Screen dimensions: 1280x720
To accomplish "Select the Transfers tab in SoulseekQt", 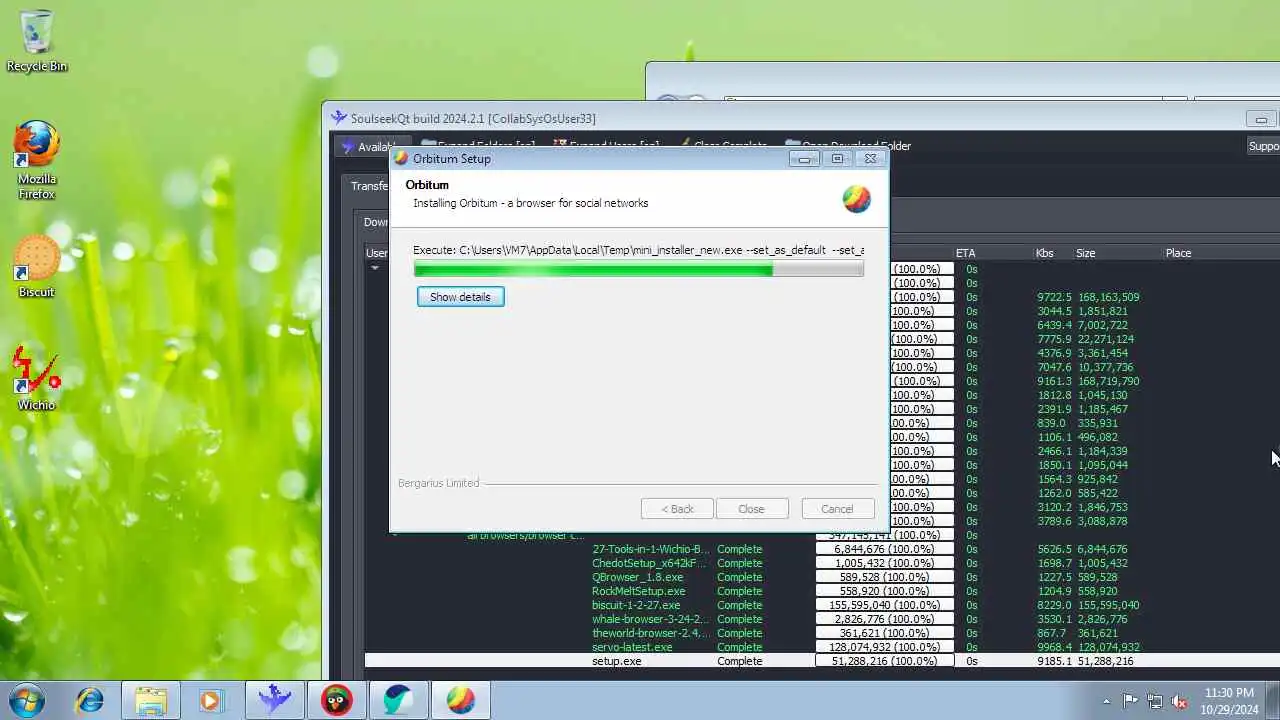I will click(369, 186).
